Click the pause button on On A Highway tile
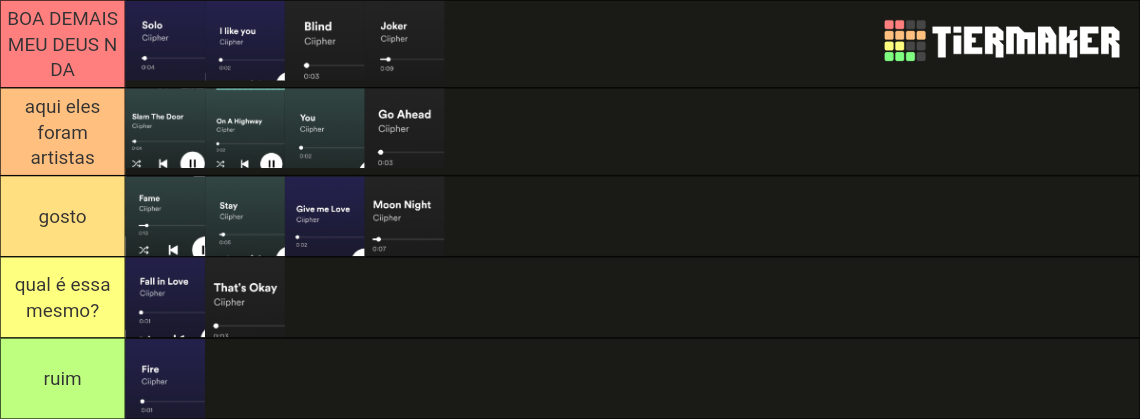This screenshot has height=419, width=1140. click(271, 164)
